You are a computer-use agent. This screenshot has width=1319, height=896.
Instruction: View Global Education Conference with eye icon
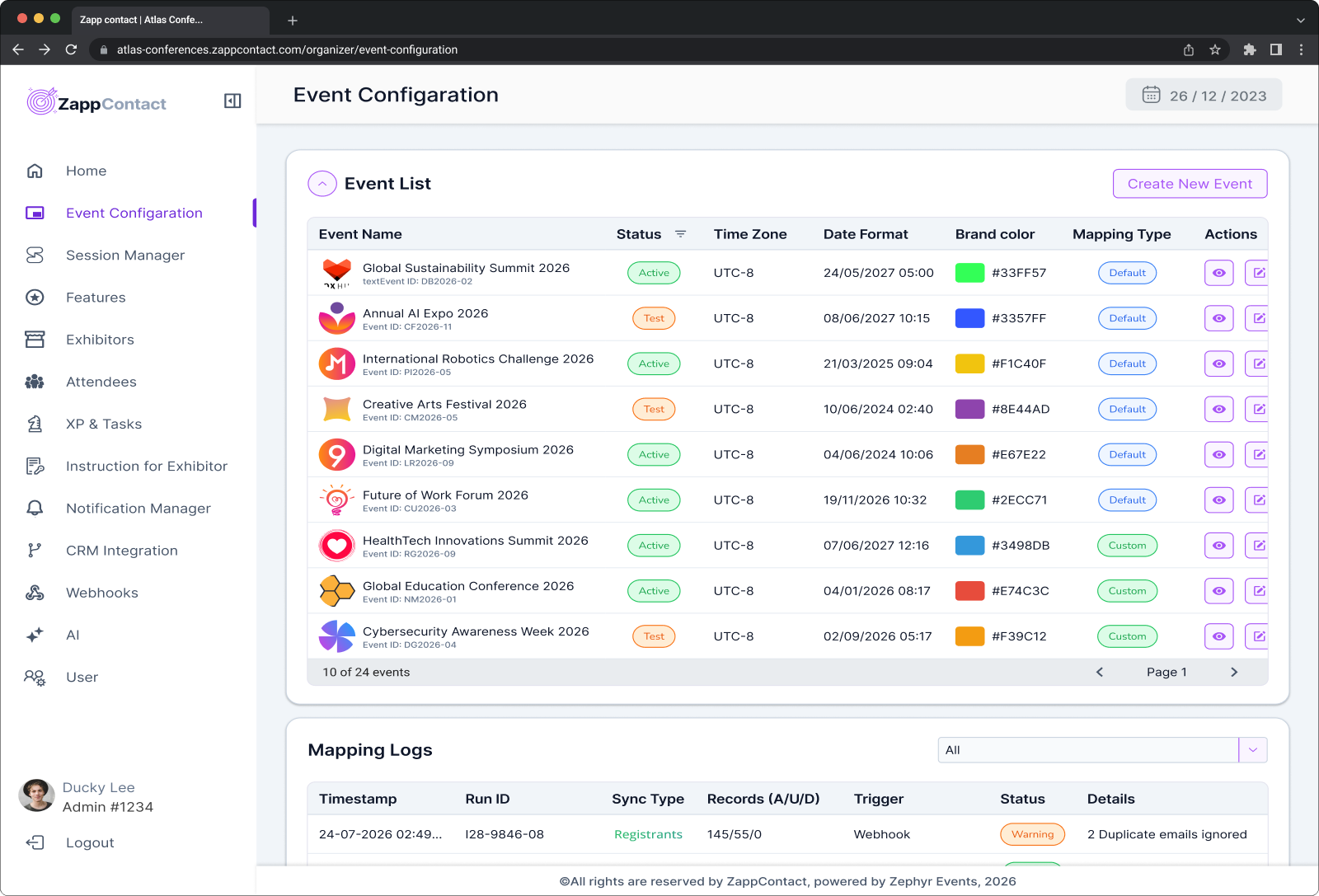[x=1219, y=590]
